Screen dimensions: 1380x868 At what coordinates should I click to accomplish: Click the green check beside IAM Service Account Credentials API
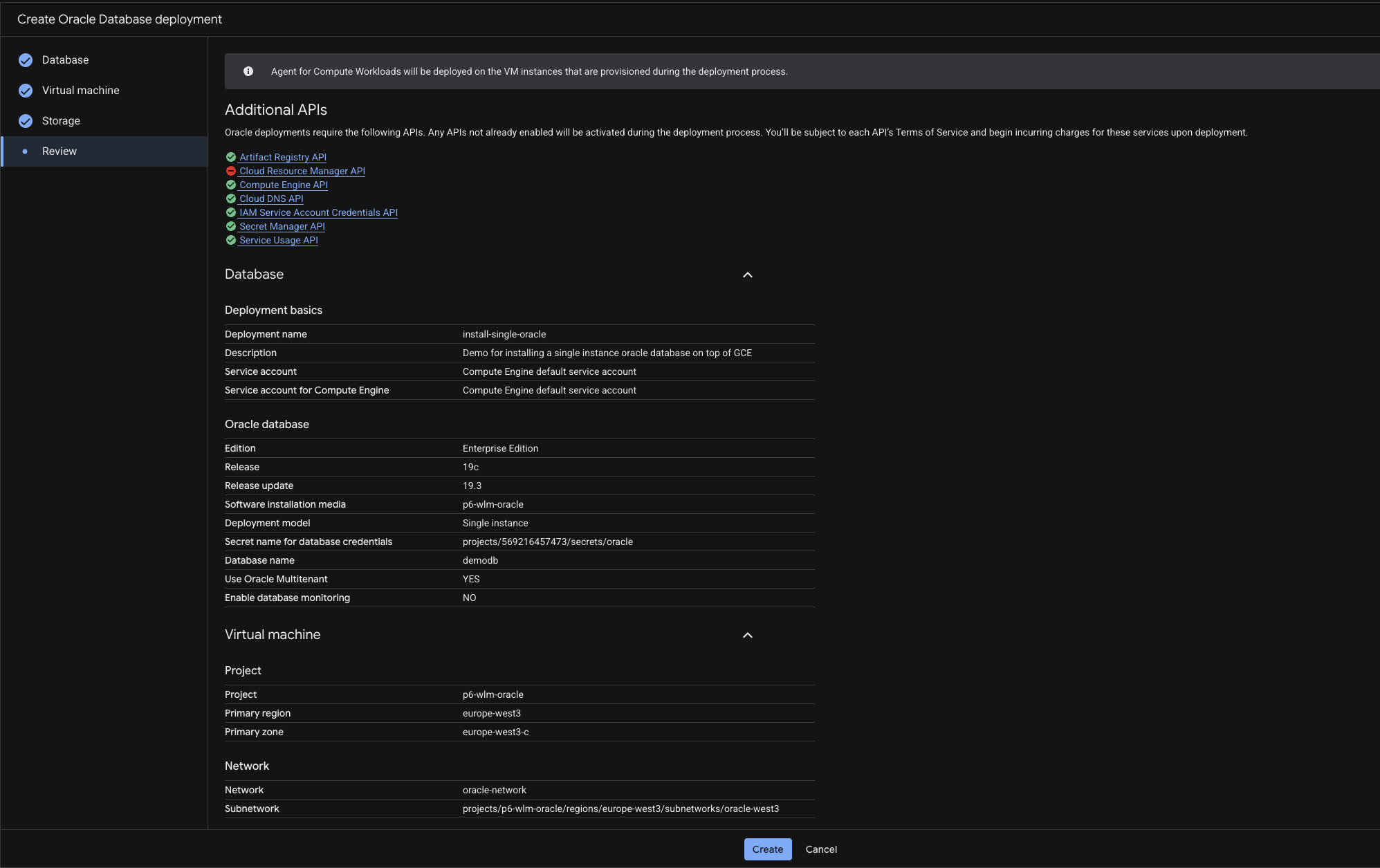point(231,212)
